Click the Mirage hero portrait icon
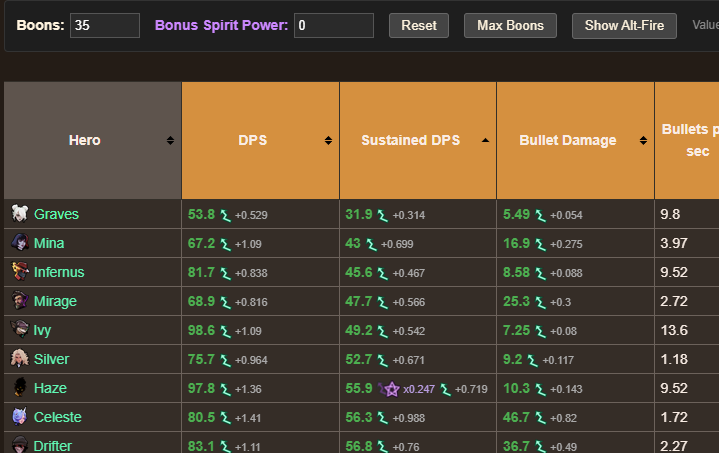Viewport: 719px width, 453px height. [x=20, y=300]
